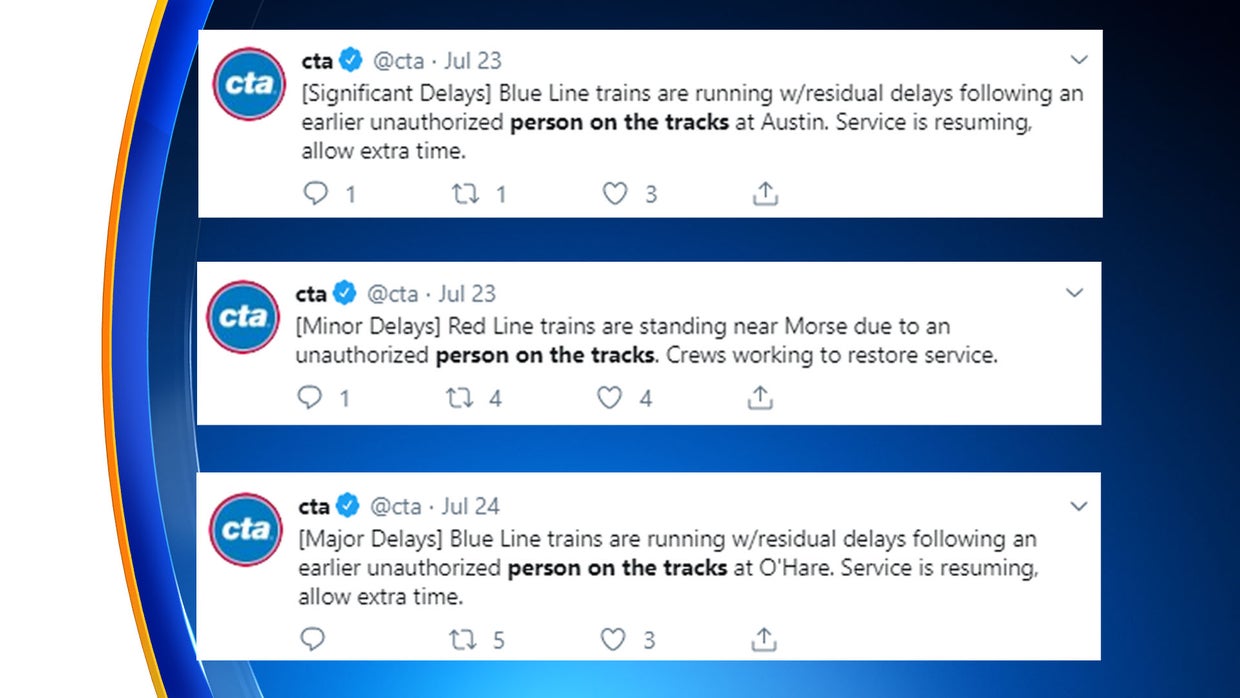Open the Jul 24 tweet's dropdown arrow
This screenshot has width=1240, height=698.
(1079, 506)
